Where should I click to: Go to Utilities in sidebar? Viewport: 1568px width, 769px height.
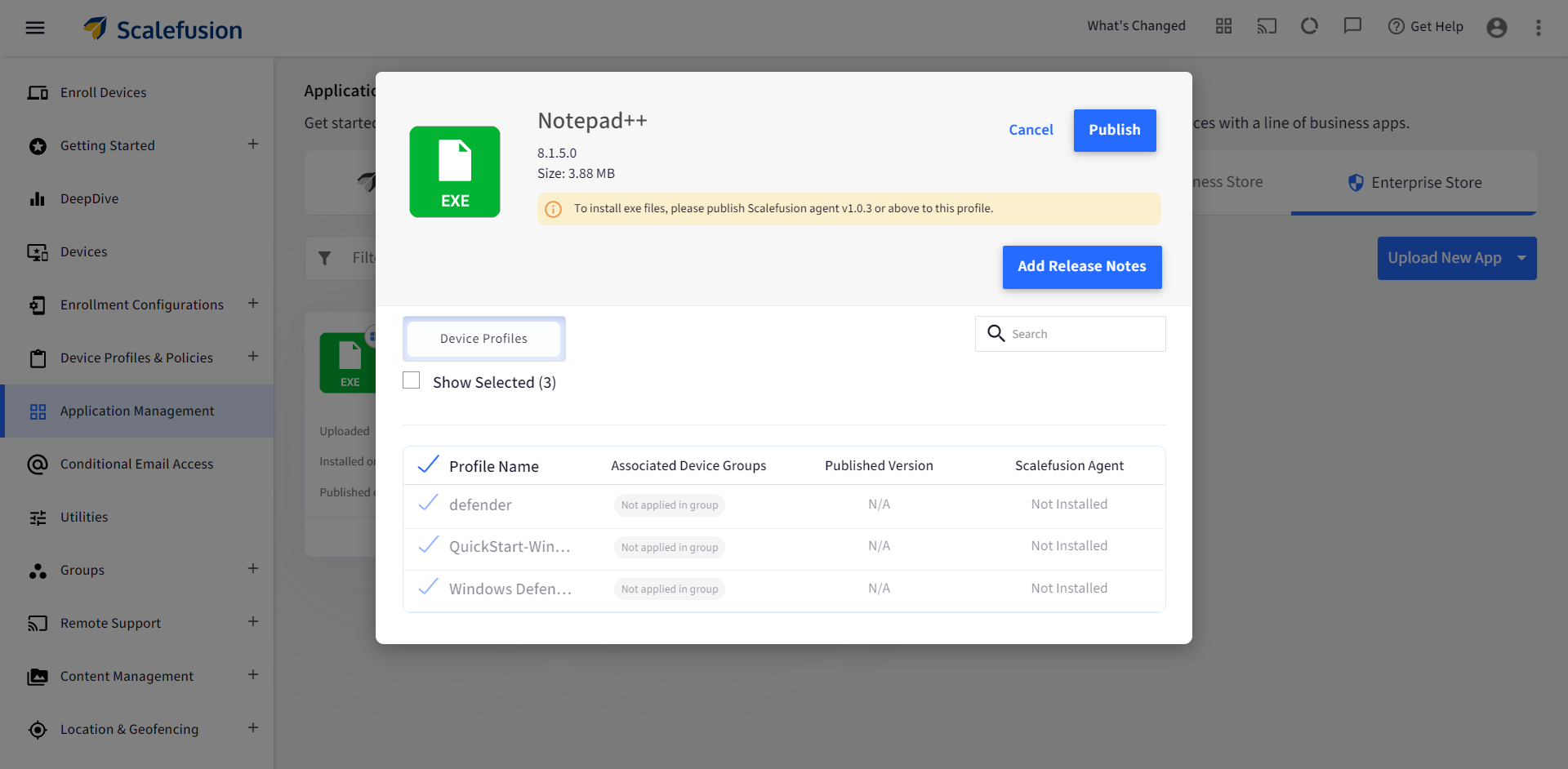pyautogui.click(x=84, y=518)
